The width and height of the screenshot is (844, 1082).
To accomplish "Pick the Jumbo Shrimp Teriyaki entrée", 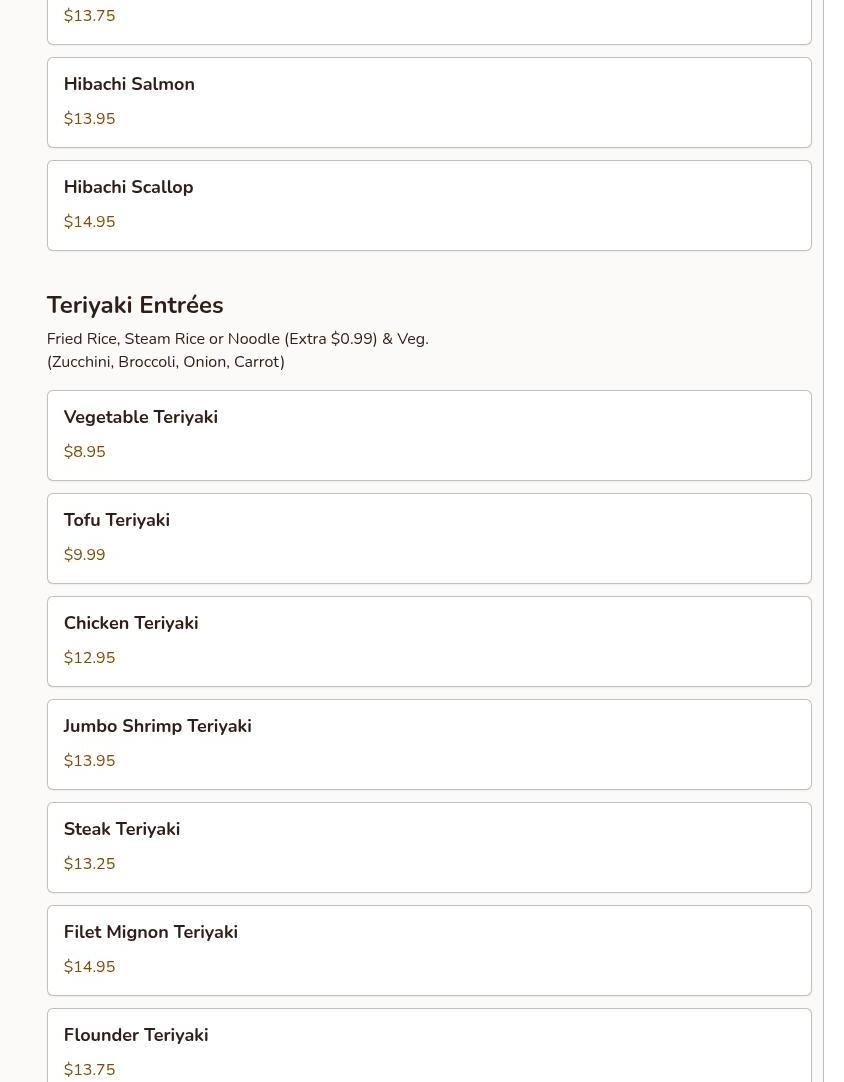I will 428,744.
